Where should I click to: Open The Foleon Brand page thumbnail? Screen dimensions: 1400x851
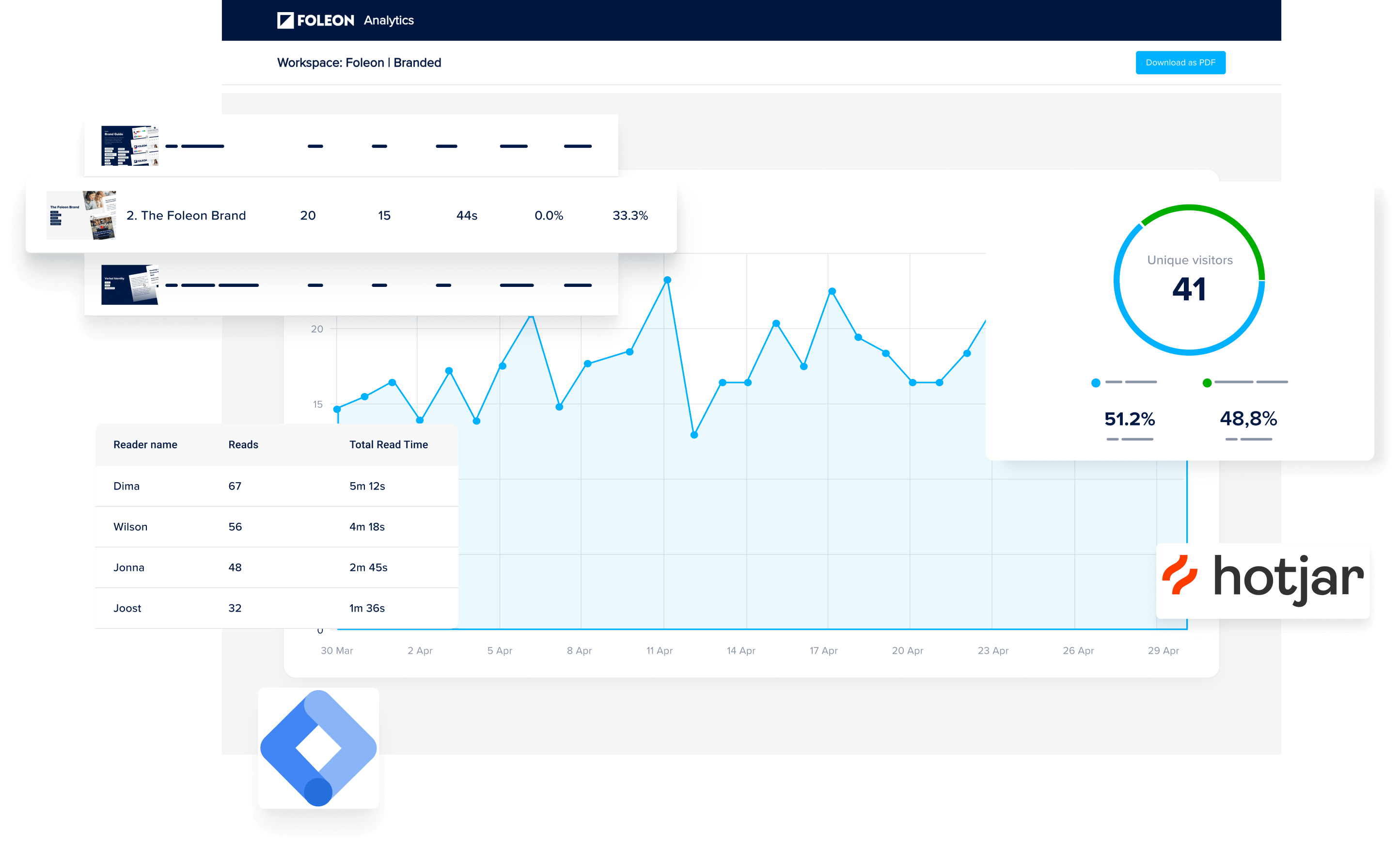(x=82, y=215)
